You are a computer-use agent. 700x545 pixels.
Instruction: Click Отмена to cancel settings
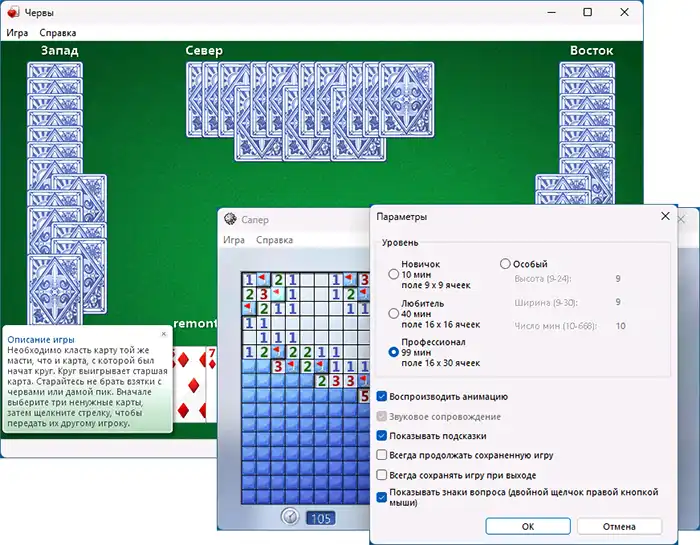619,526
